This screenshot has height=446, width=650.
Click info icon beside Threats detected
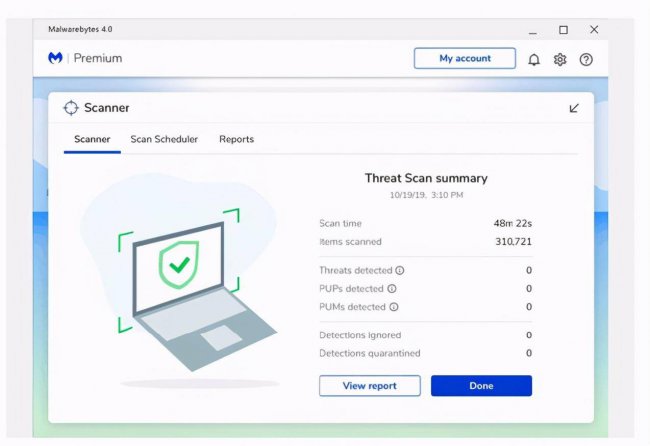400,271
